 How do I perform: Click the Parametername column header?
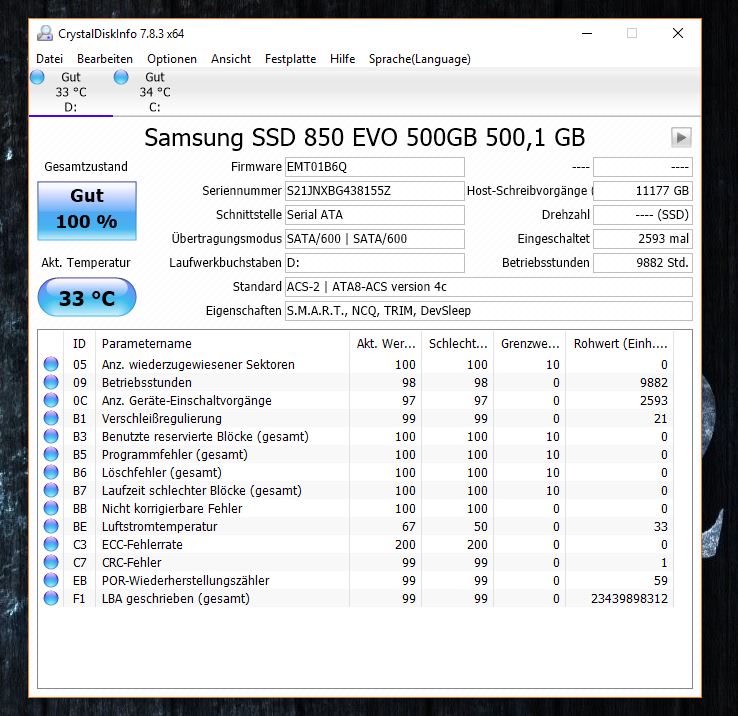(222, 344)
